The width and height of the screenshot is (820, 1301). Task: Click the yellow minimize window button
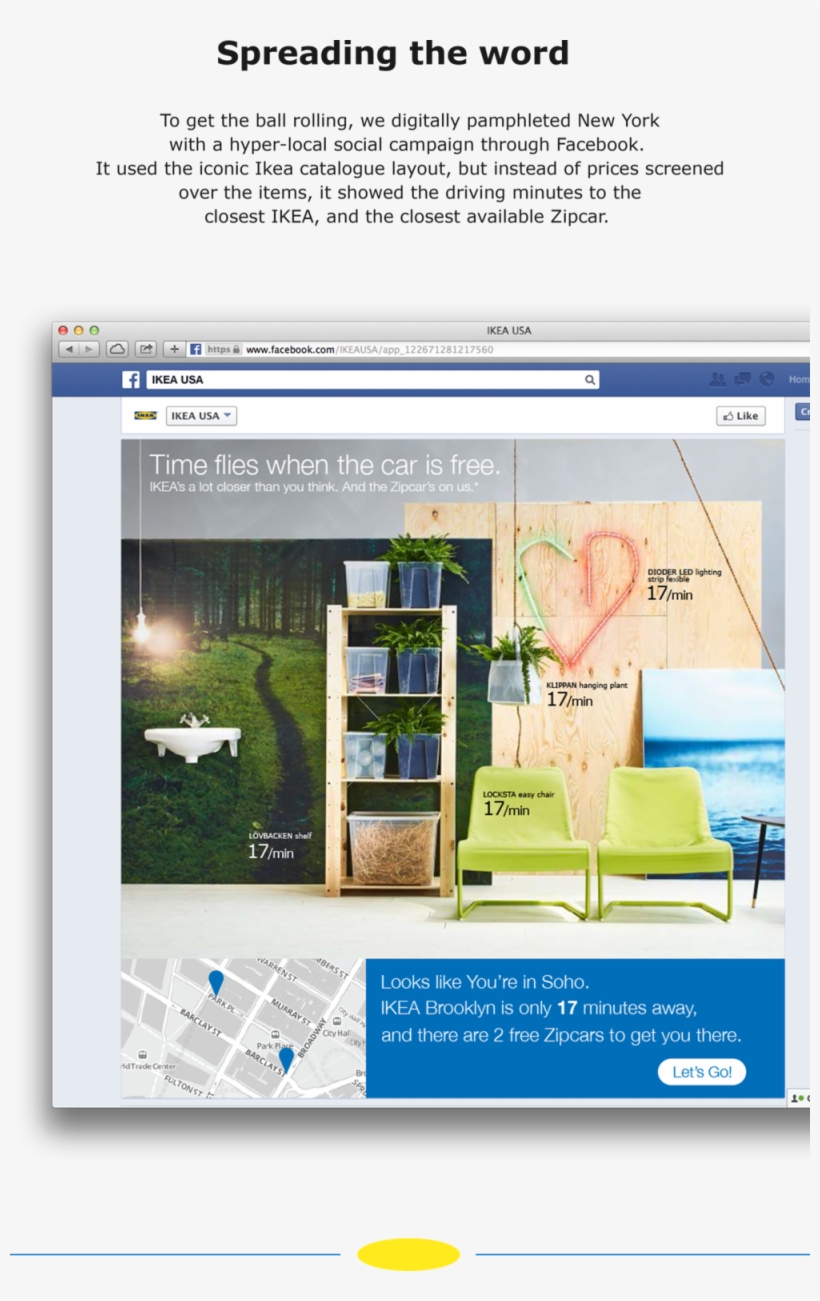(x=79, y=330)
